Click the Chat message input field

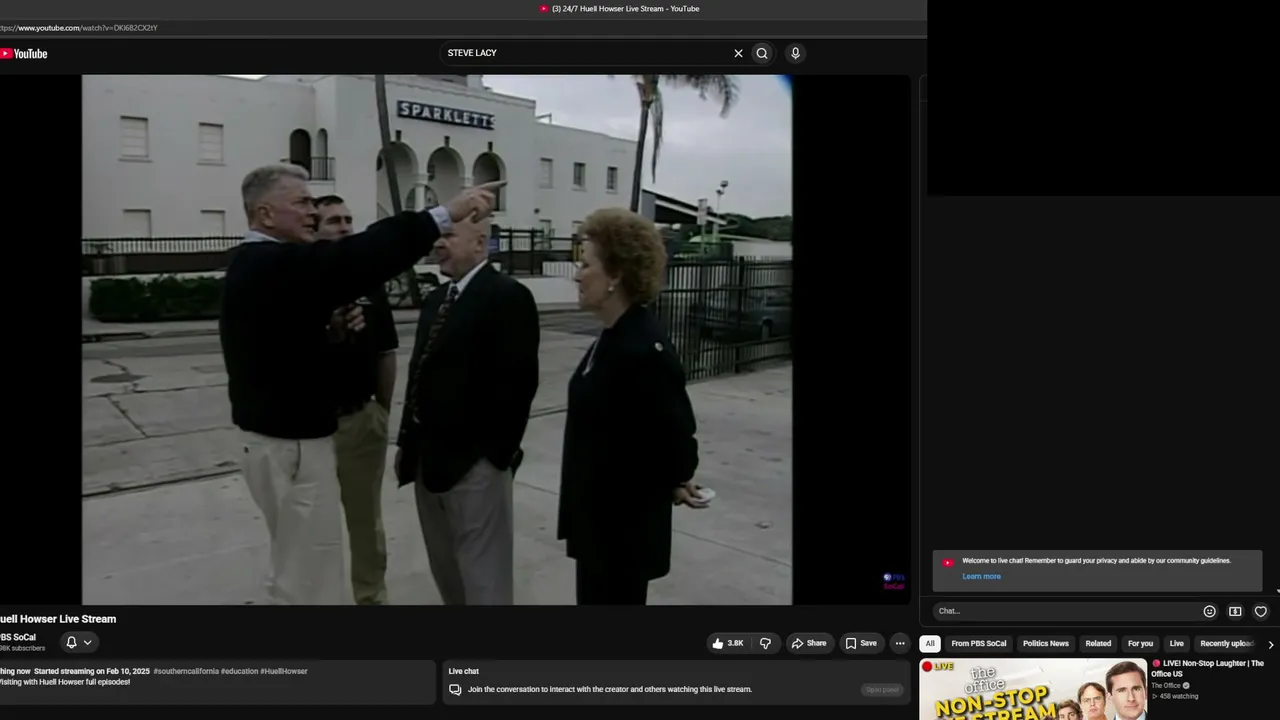click(1066, 611)
